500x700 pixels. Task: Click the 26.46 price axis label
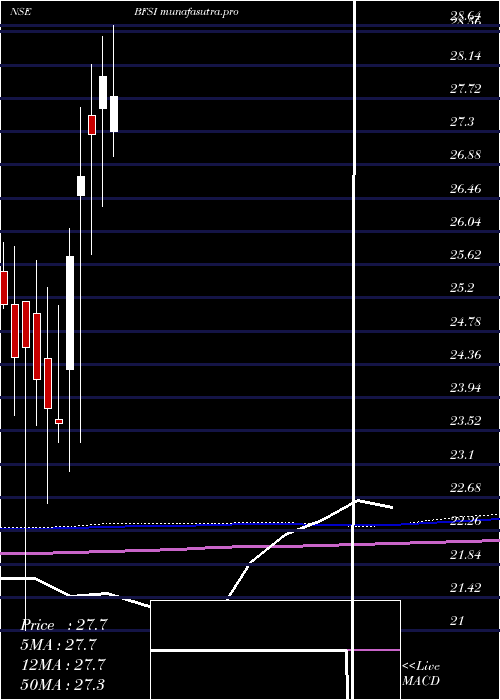[x=465, y=188]
